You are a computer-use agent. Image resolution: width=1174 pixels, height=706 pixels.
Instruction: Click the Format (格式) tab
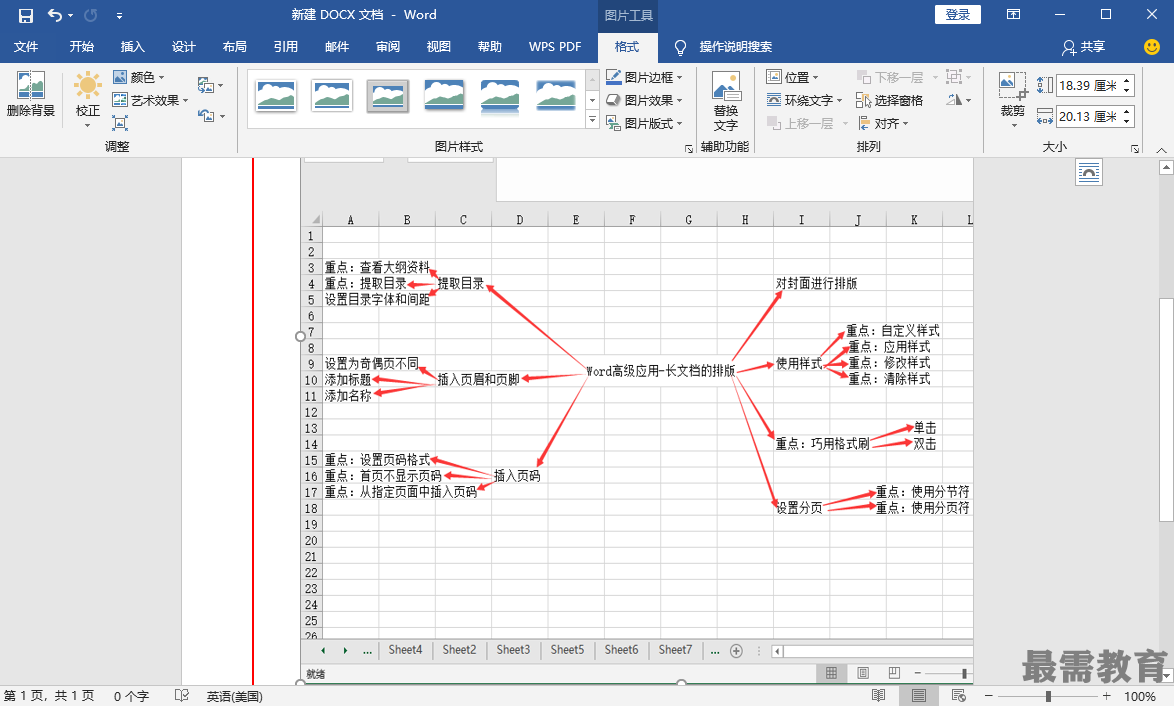627,46
